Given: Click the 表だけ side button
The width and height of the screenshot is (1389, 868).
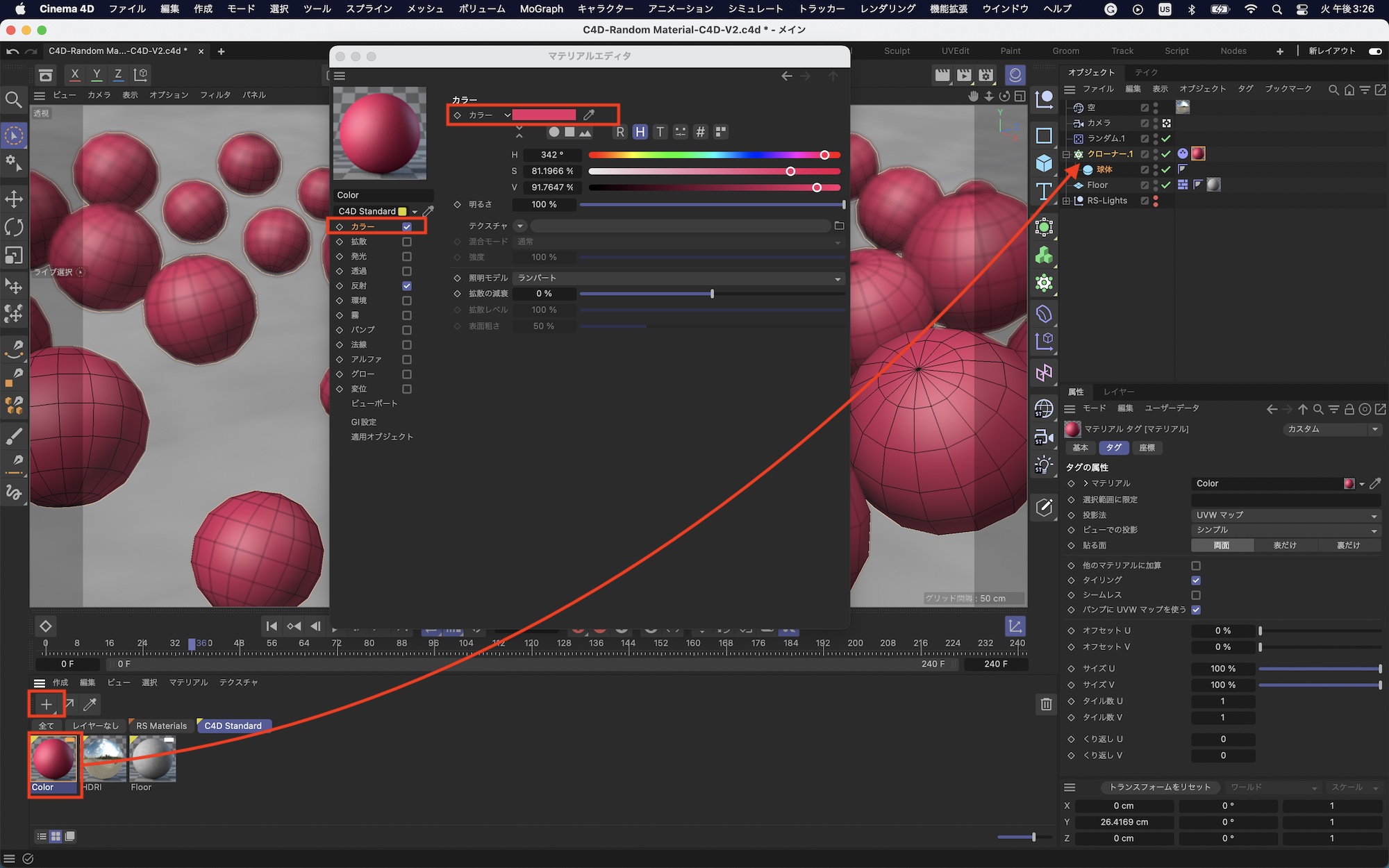Looking at the screenshot, I should (1285, 545).
